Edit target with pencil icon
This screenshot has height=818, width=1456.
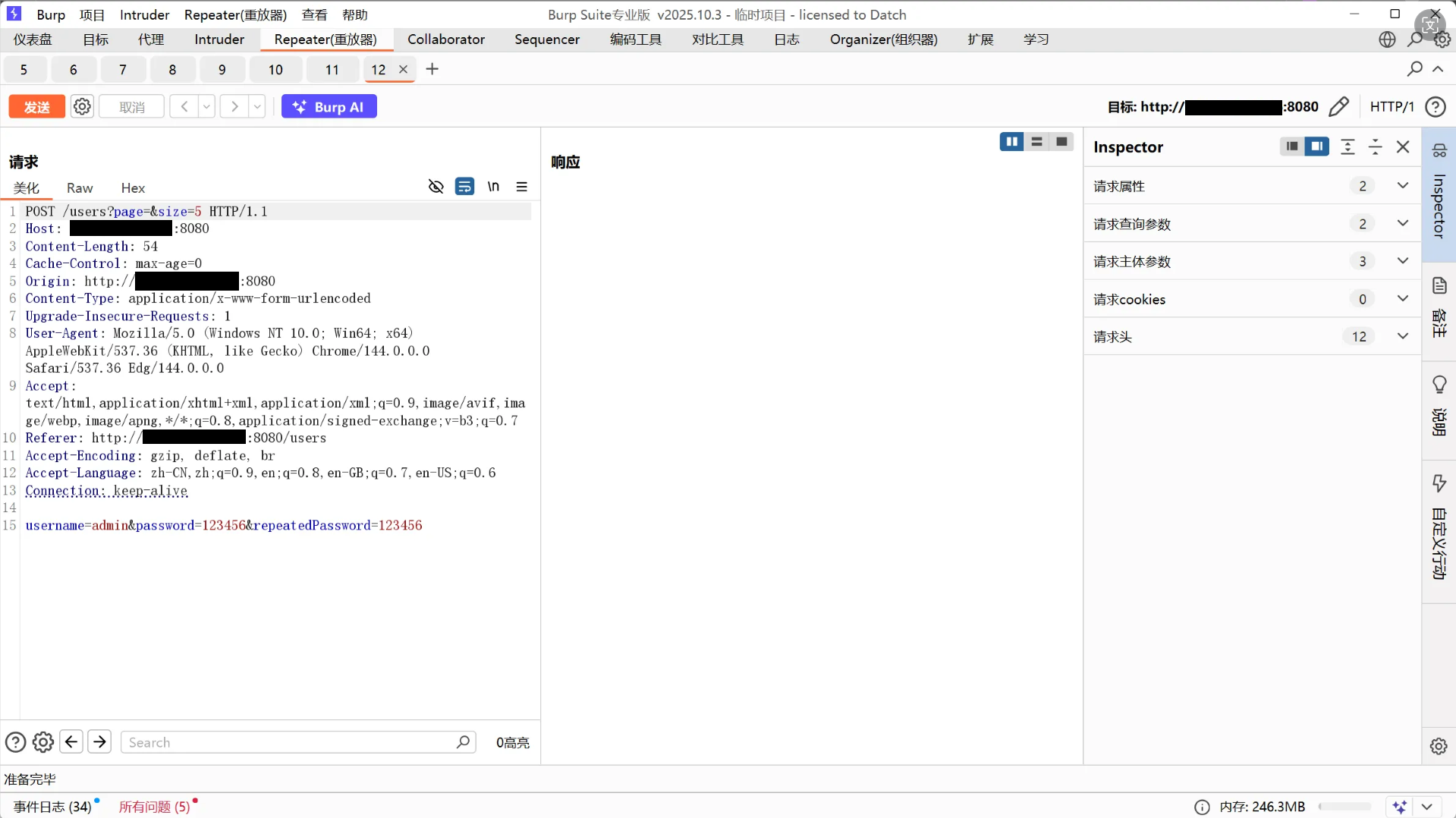coord(1339,107)
